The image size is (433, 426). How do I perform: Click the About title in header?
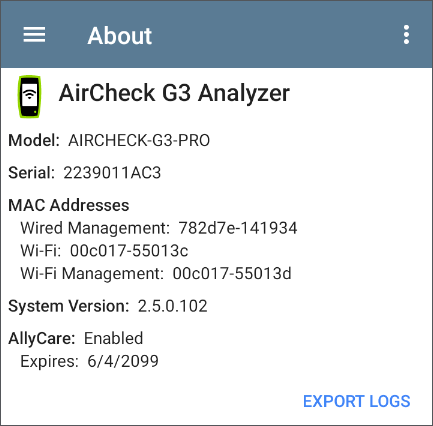coord(120,36)
